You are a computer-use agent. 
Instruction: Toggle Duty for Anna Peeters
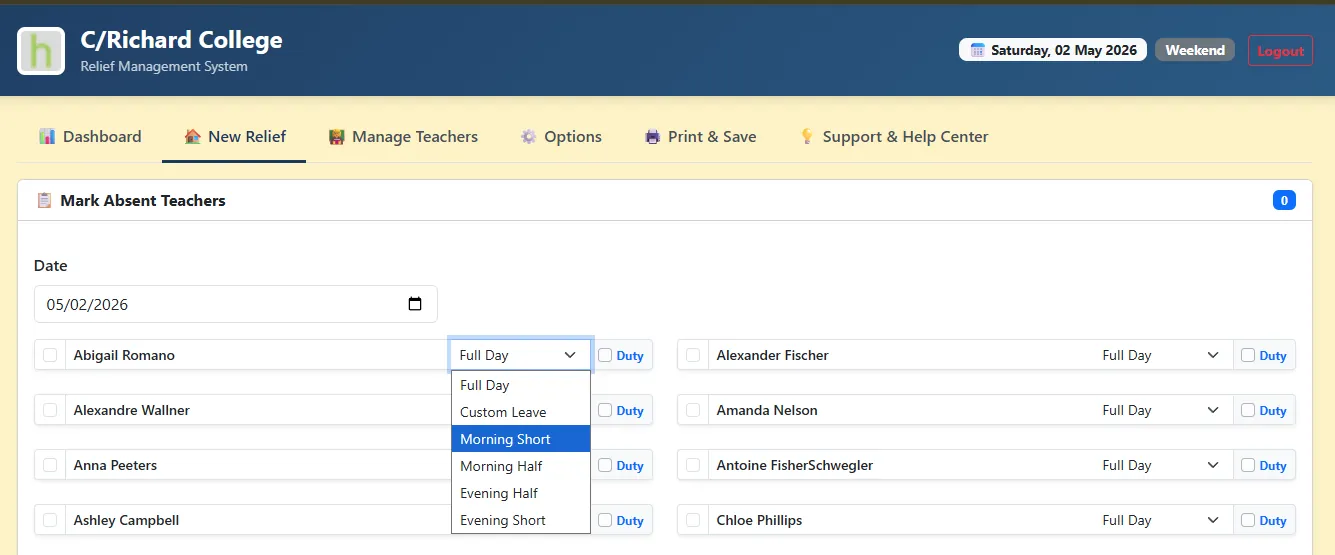[605, 465]
